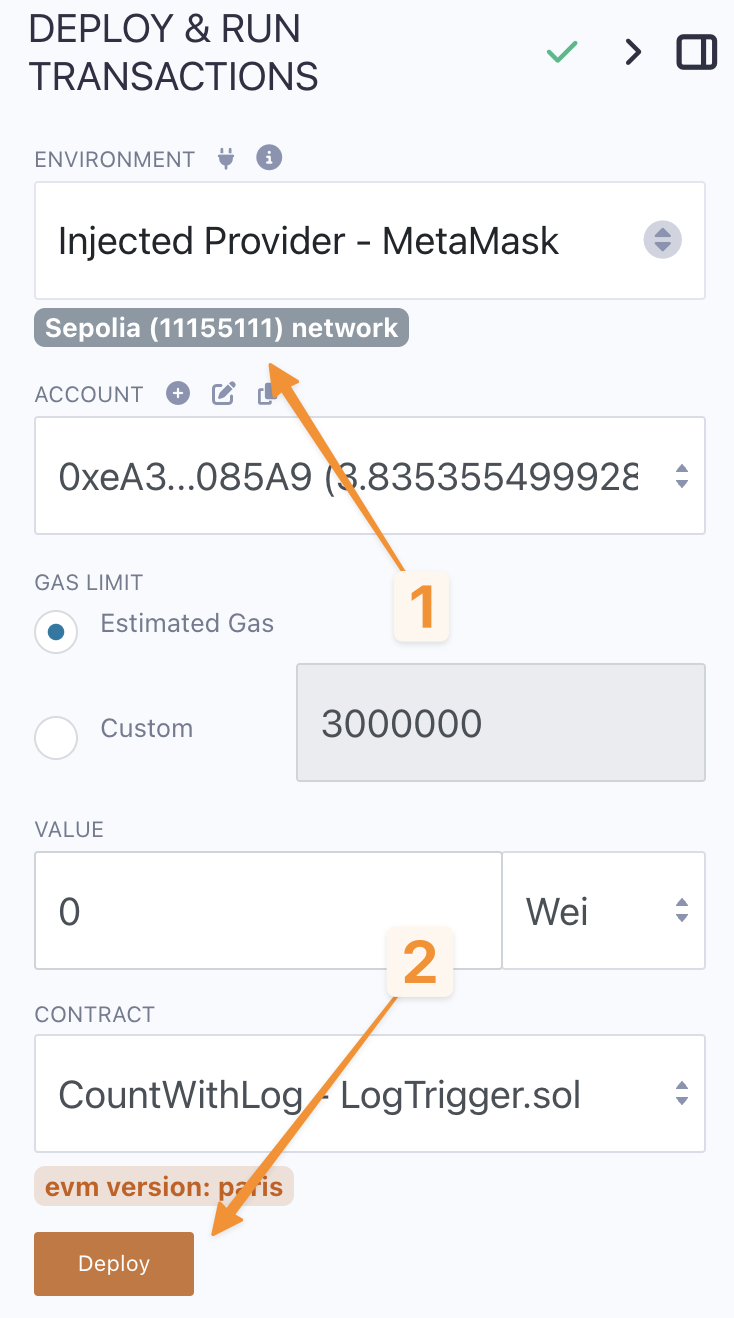Click the Sepolia (11155111) network badge
The height and width of the screenshot is (1318, 734).
(221, 328)
